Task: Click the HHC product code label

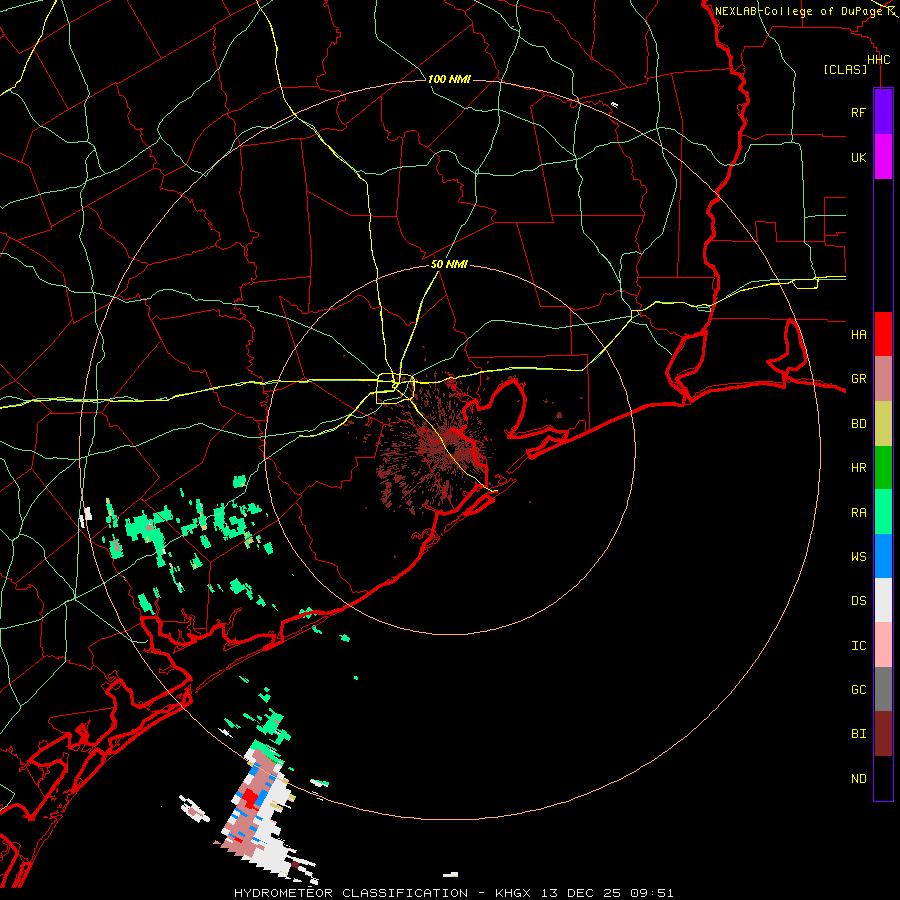Action: pos(878,60)
